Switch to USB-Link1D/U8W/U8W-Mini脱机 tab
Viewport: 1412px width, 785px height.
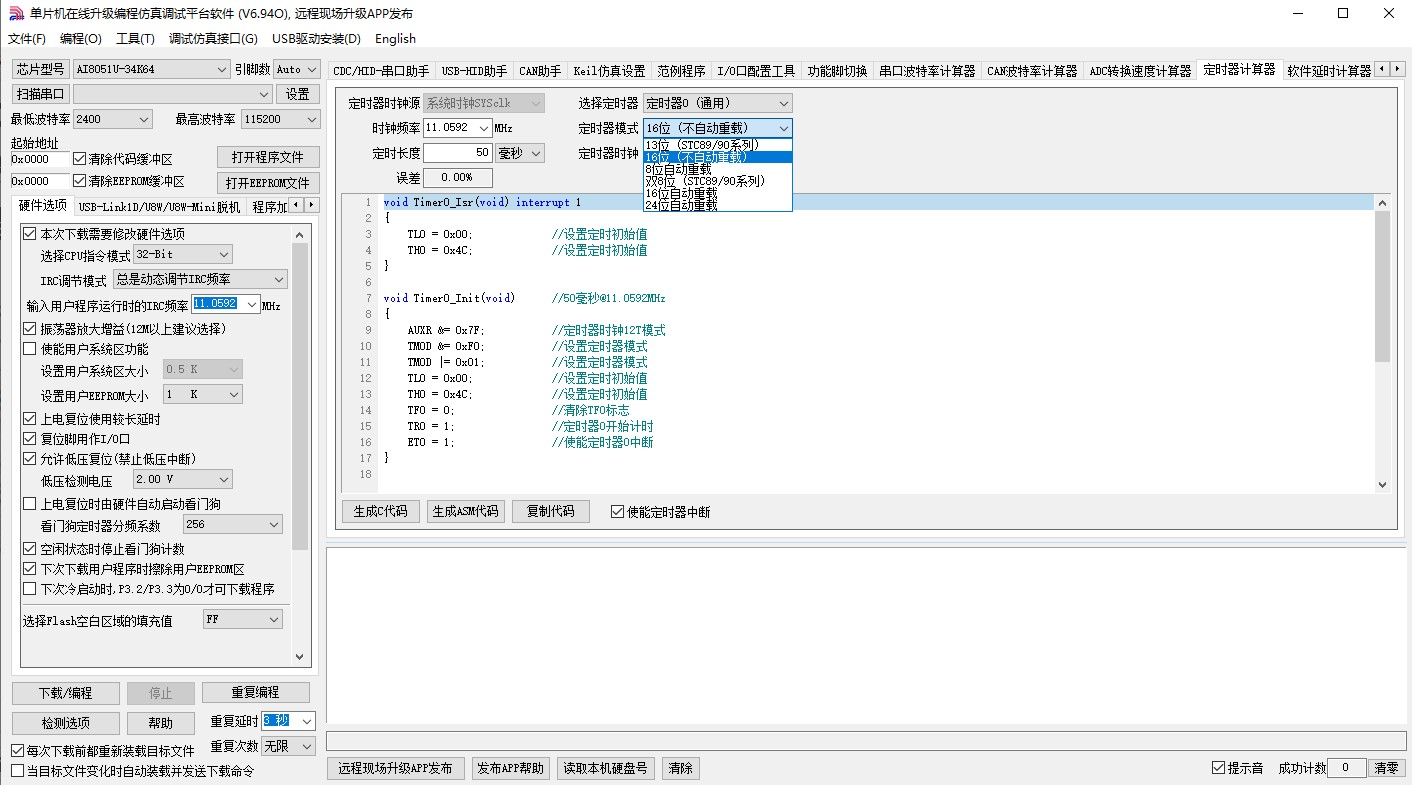coord(159,207)
